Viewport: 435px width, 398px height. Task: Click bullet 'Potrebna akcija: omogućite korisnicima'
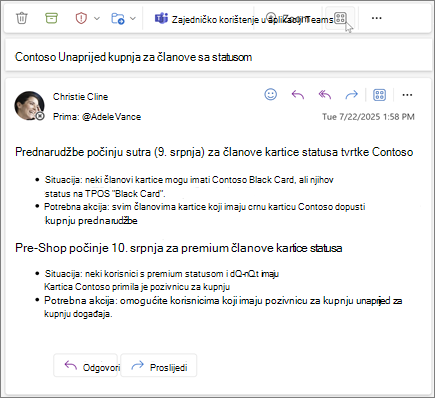click(223, 307)
